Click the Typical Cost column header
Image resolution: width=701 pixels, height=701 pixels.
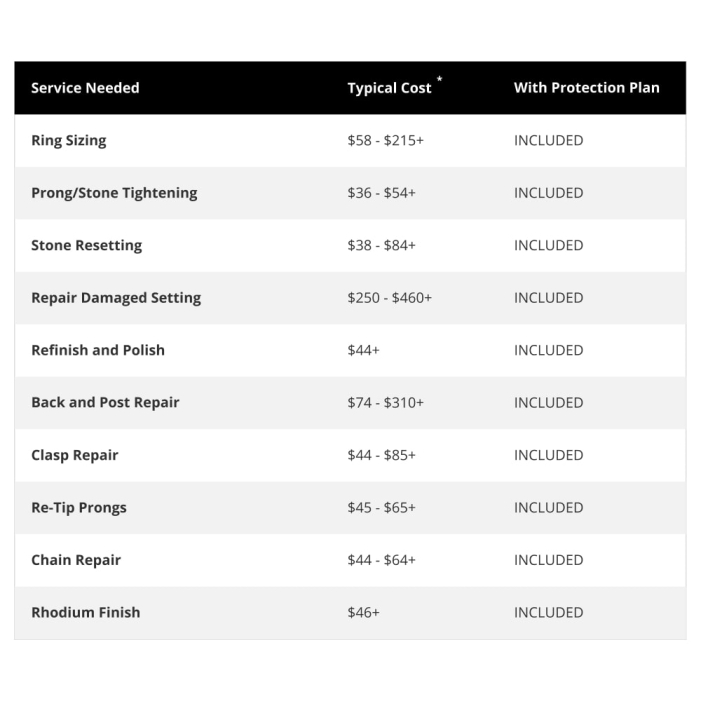pos(389,88)
